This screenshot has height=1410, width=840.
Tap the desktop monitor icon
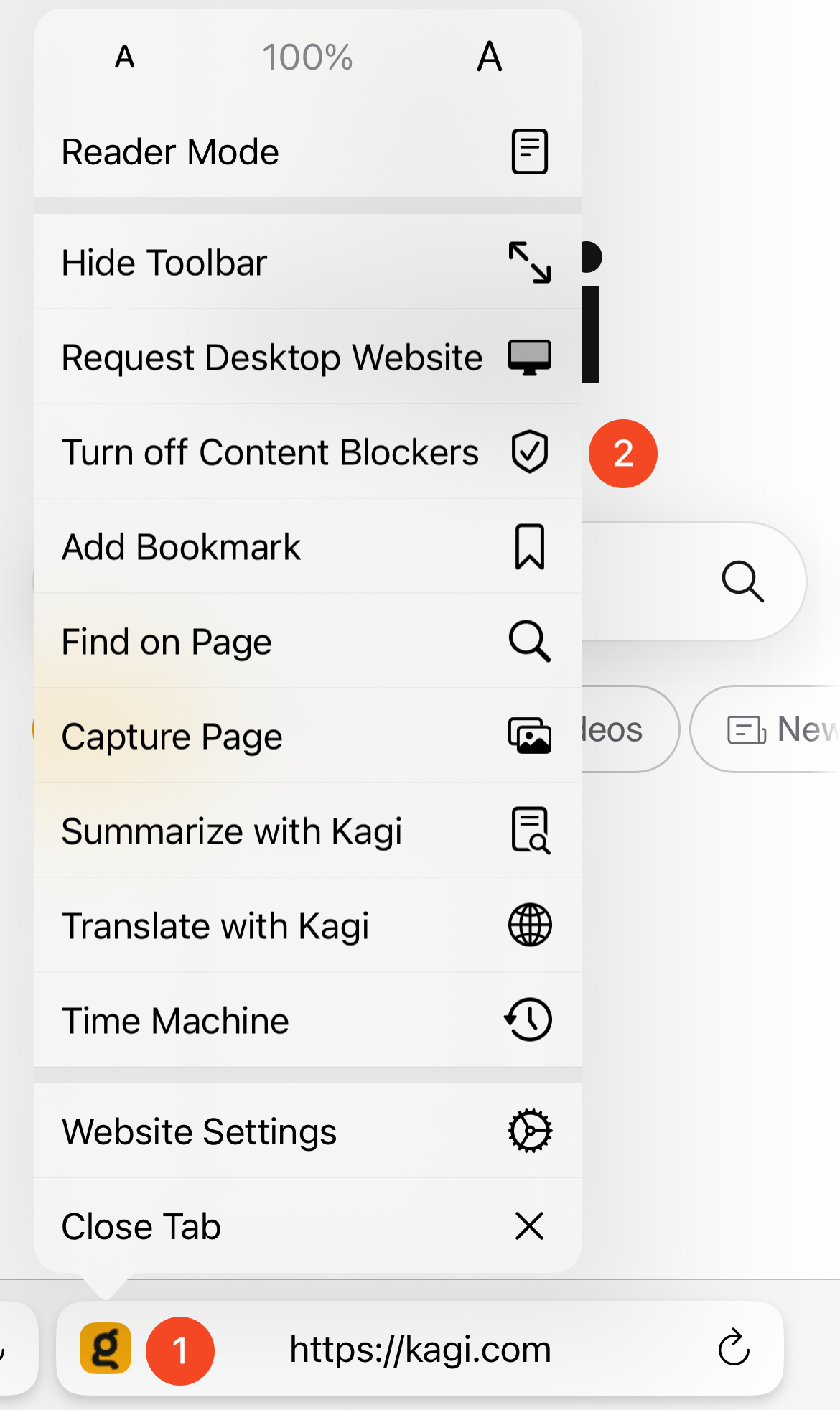click(x=530, y=357)
